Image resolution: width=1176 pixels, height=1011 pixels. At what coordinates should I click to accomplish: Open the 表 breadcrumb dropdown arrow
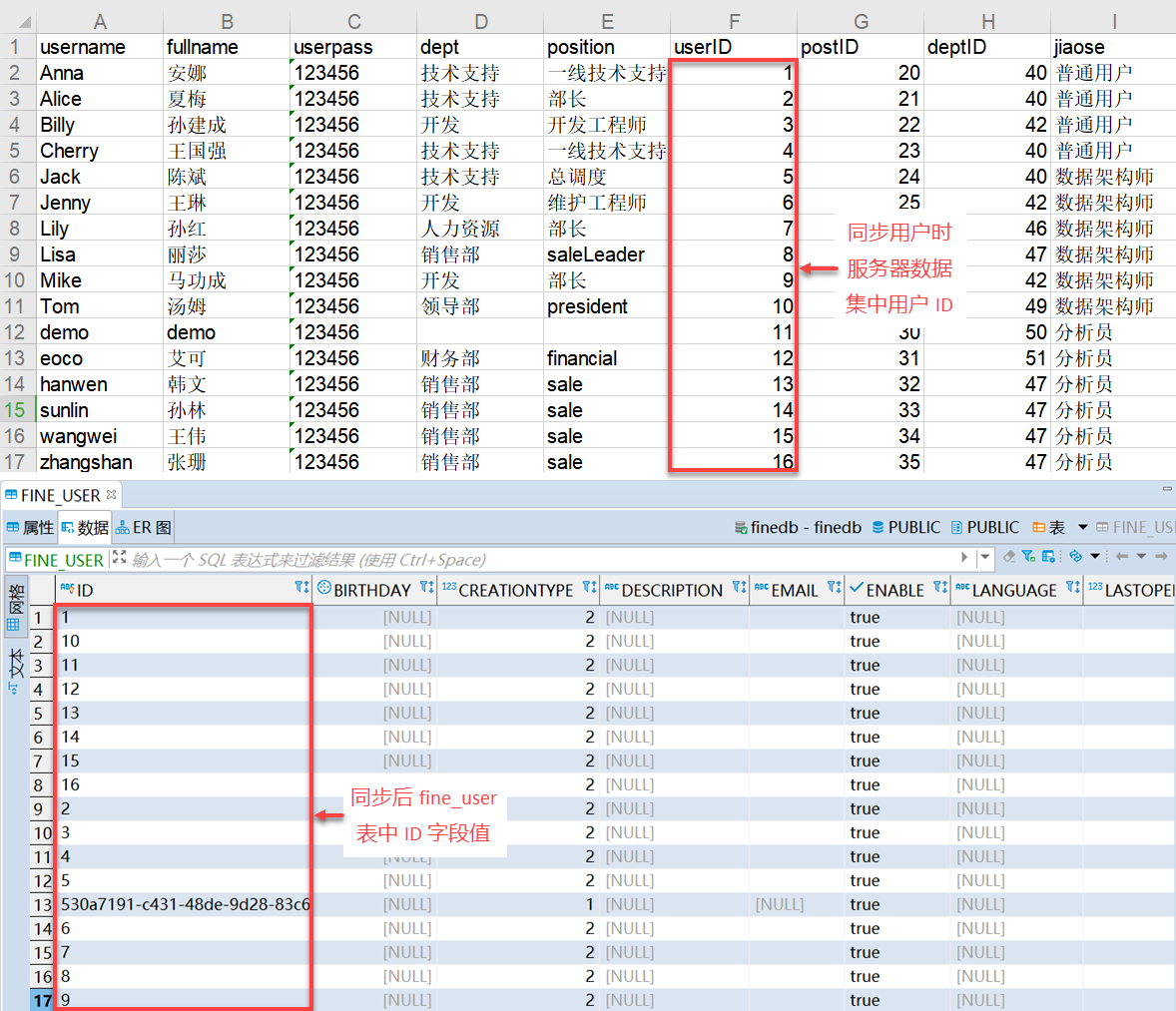pyautogui.click(x=1082, y=527)
